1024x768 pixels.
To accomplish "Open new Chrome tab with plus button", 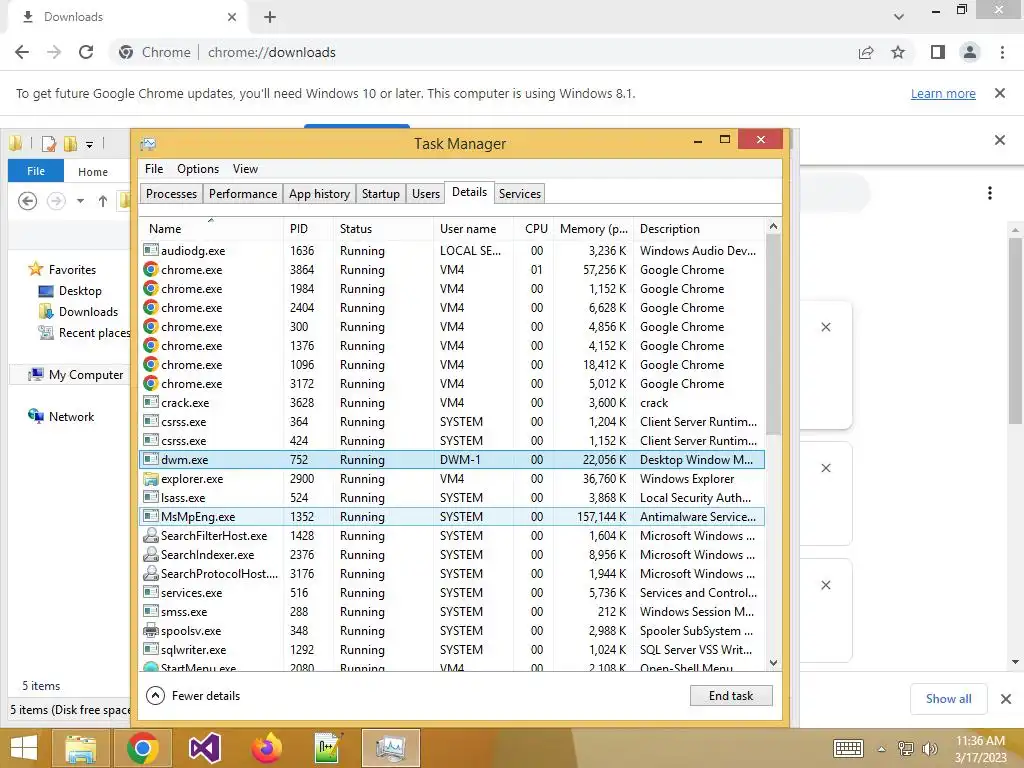I will pos(270,17).
